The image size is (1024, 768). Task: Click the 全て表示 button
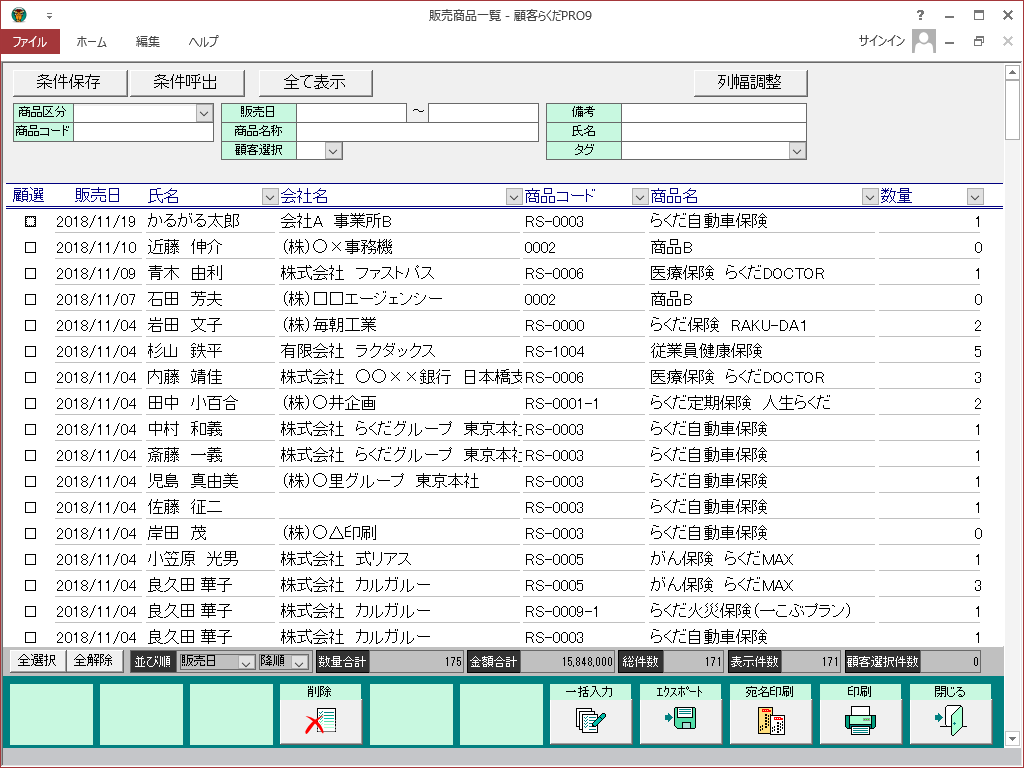315,82
